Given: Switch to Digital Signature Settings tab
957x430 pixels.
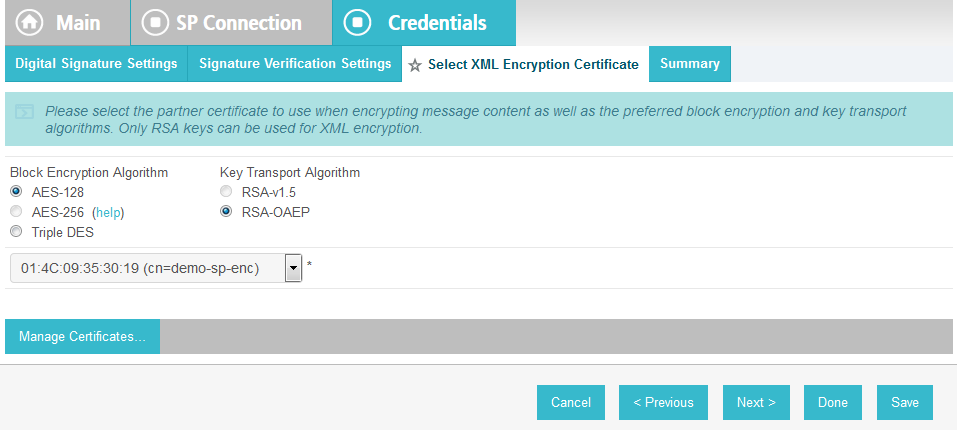Looking at the screenshot, I should pyautogui.click(x=96, y=63).
